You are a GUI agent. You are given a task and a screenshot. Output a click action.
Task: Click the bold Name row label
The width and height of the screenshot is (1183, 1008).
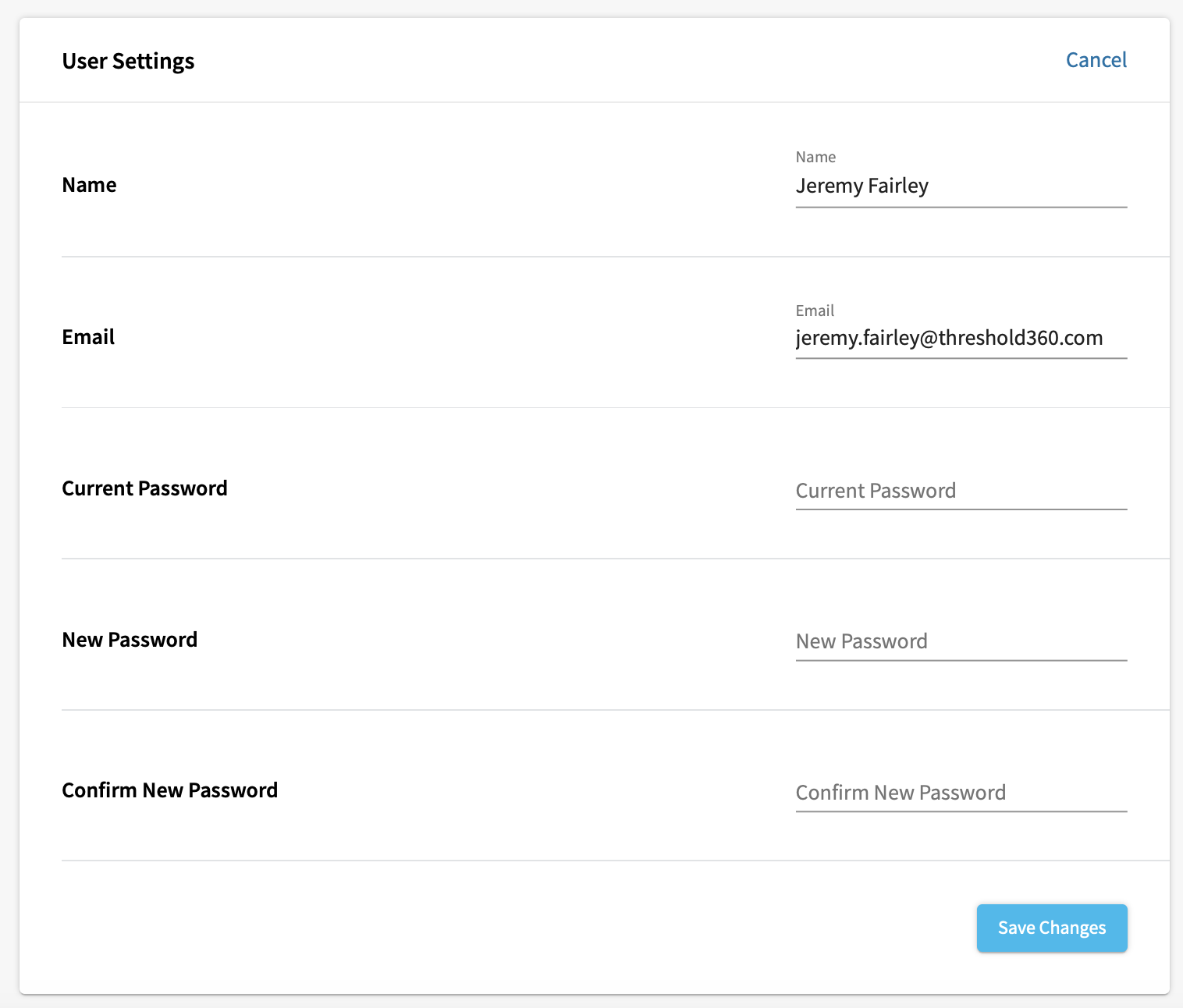(x=90, y=185)
